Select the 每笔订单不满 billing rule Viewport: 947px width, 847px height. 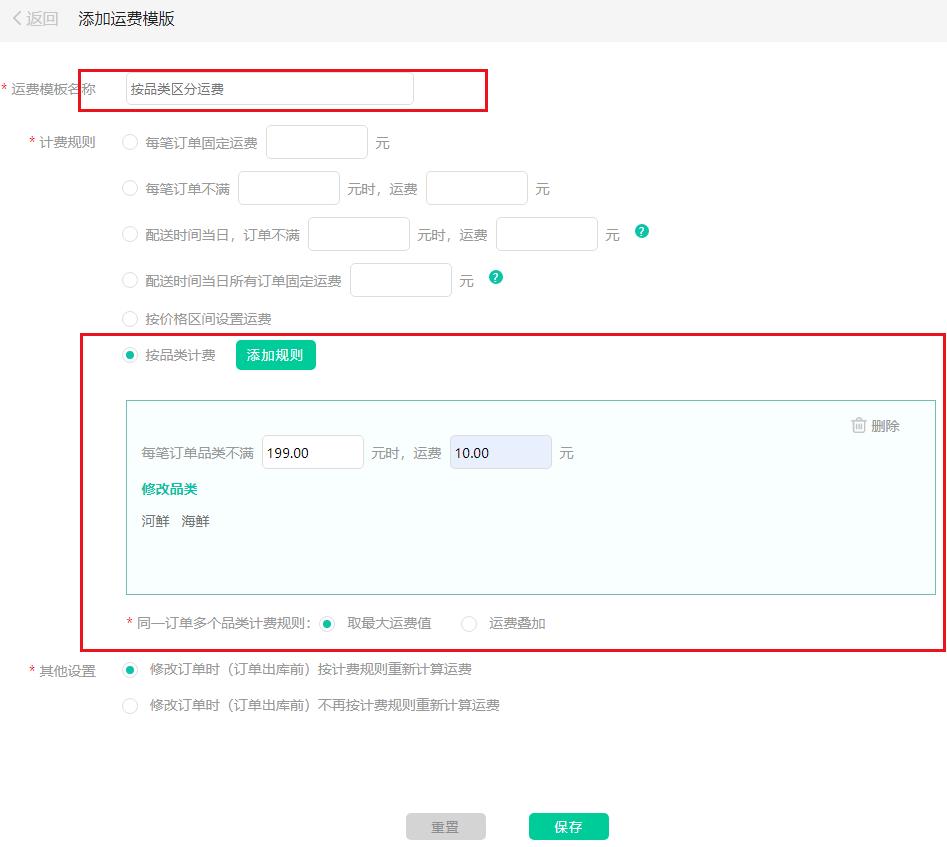(x=130, y=187)
